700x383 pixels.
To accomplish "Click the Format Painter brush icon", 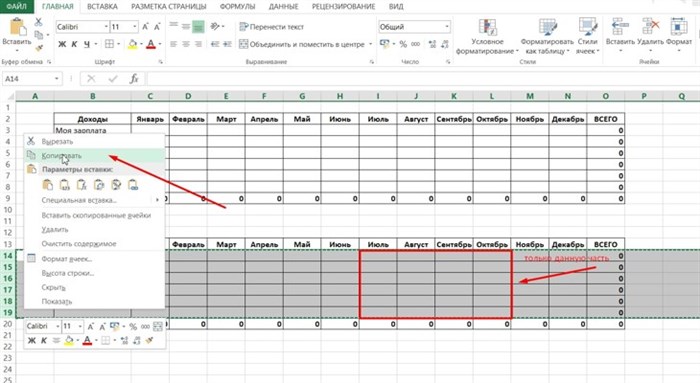I will click(39, 47).
